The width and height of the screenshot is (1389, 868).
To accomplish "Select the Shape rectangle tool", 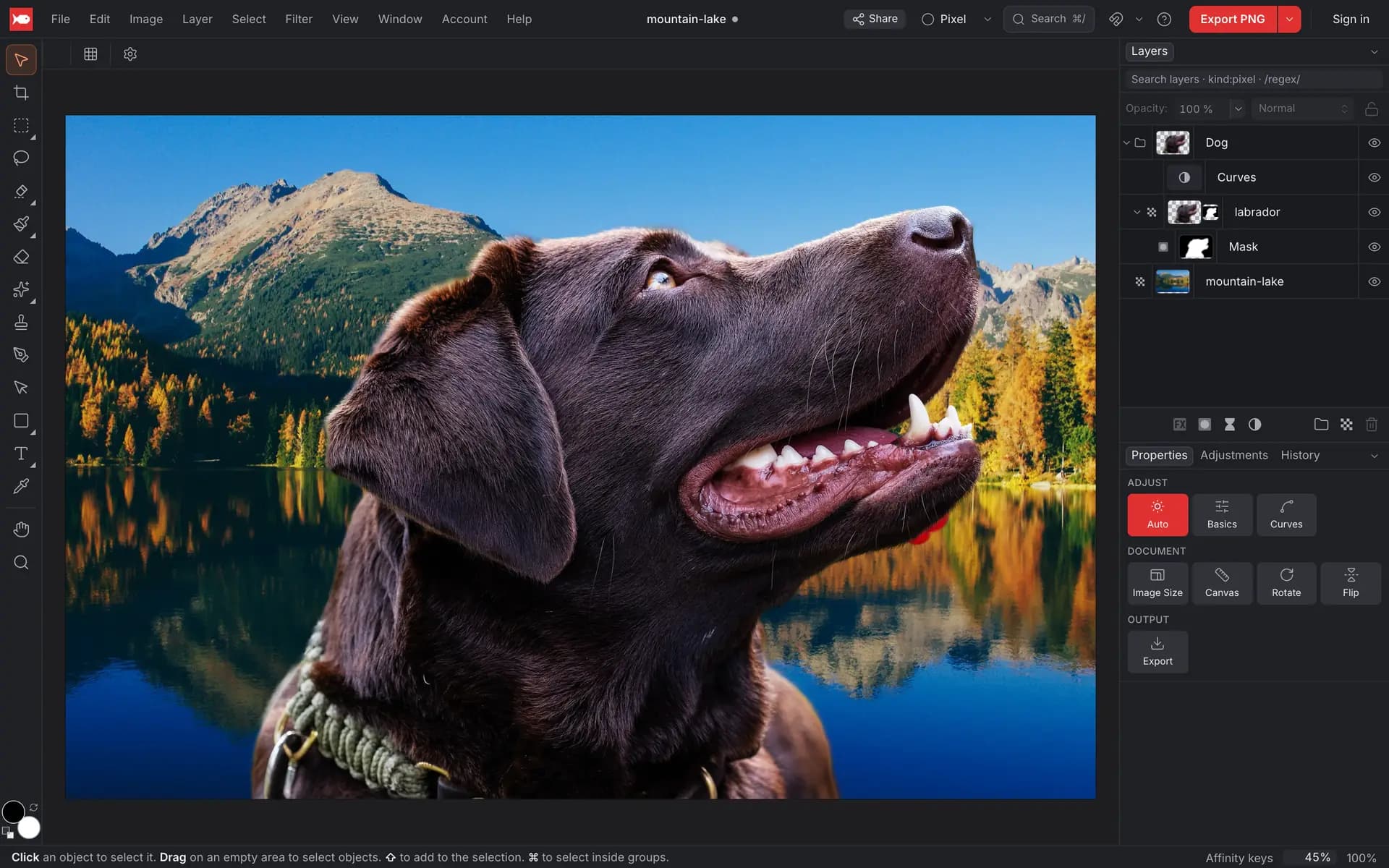I will [x=21, y=421].
